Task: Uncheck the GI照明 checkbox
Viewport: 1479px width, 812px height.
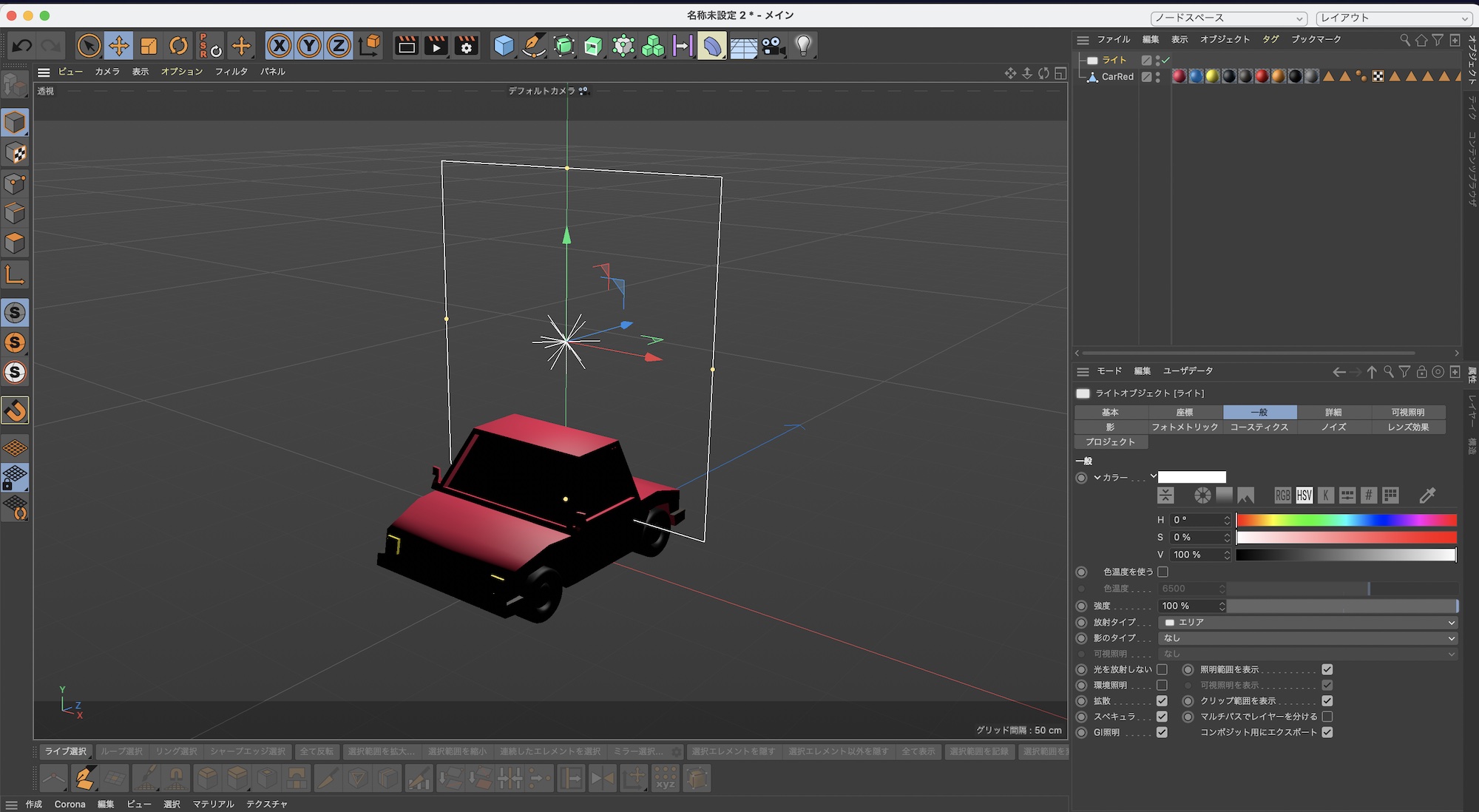Action: (x=1162, y=732)
